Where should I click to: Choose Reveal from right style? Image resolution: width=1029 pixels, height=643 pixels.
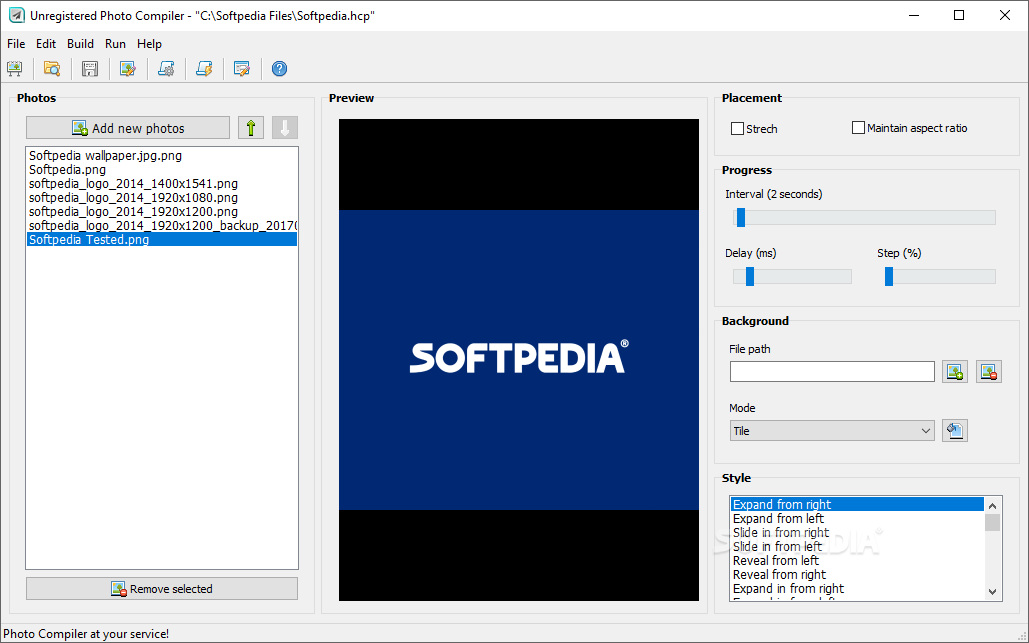click(857, 575)
